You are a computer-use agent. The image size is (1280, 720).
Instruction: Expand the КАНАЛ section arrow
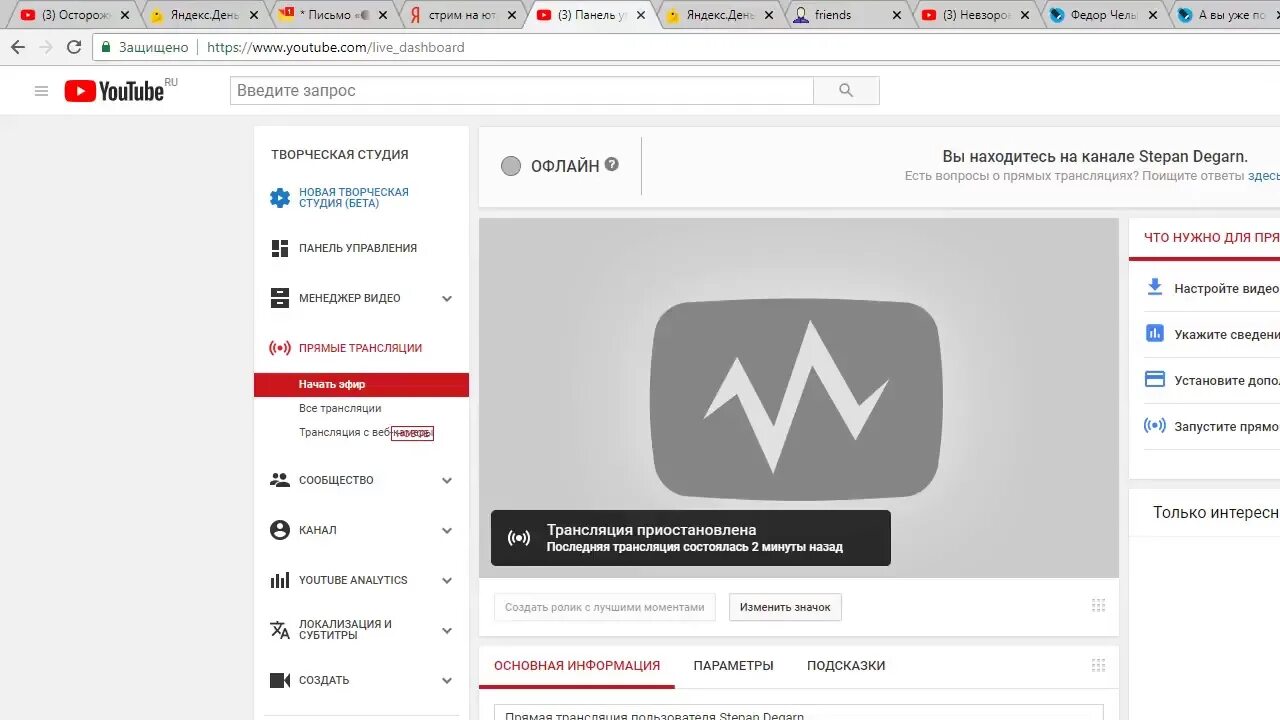pos(447,530)
